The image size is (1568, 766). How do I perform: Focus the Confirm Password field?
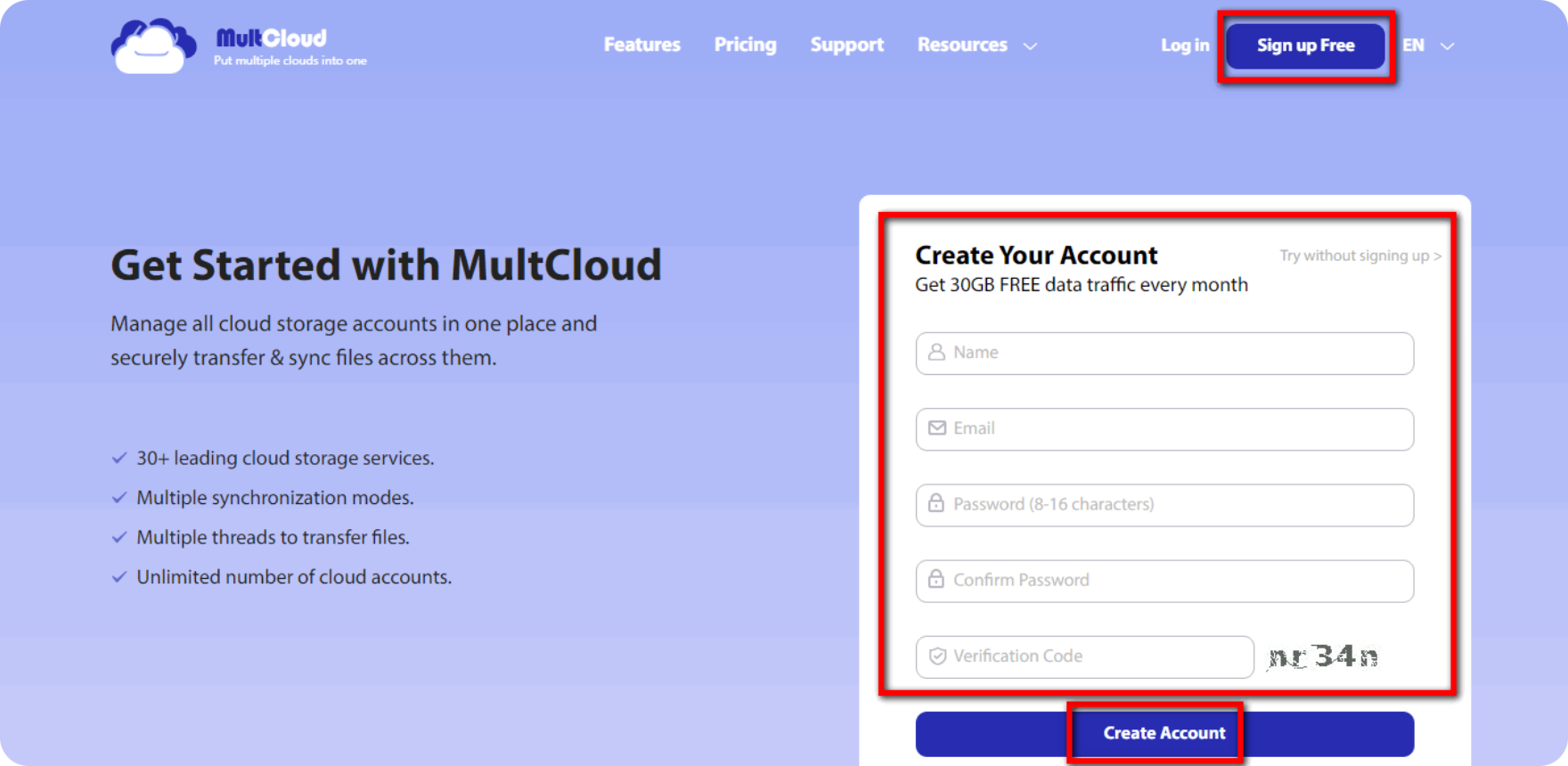point(1164,581)
